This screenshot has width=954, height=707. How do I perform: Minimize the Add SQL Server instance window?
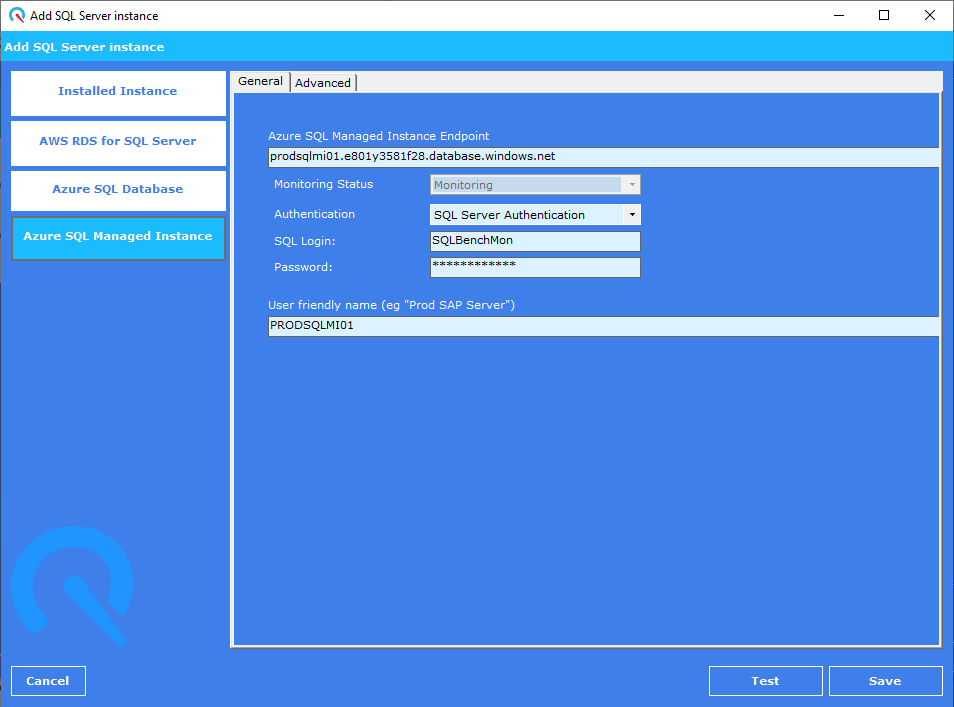tap(838, 15)
